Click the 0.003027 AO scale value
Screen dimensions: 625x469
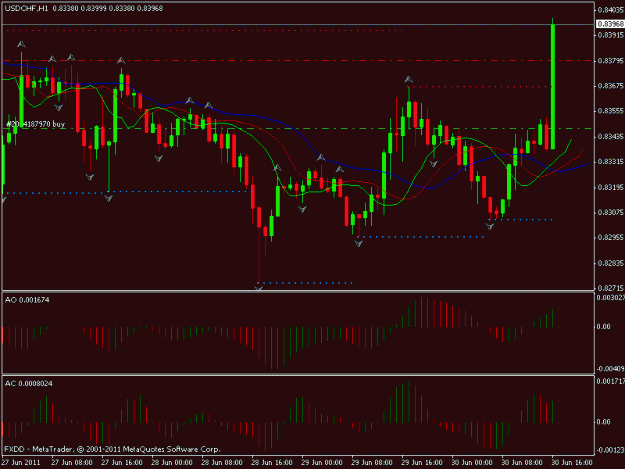611,297
